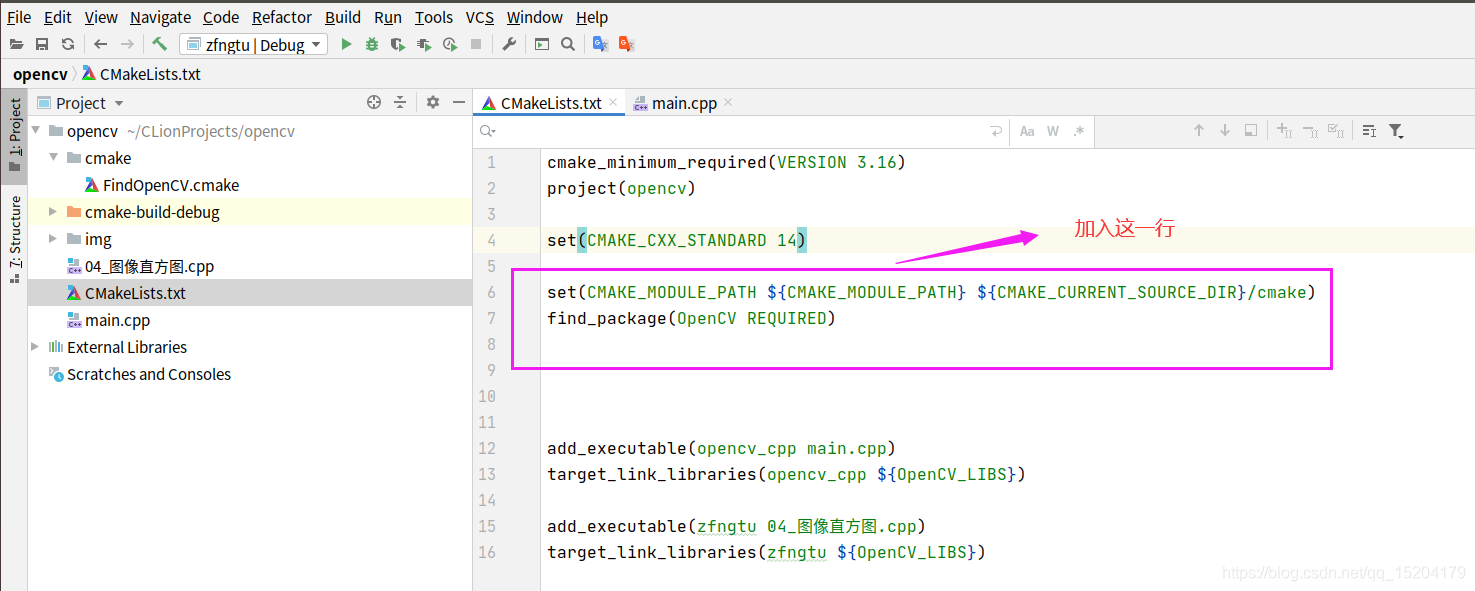This screenshot has width=1475, height=591.
Task: Navigate back with the left arrow icon
Action: (x=100, y=44)
